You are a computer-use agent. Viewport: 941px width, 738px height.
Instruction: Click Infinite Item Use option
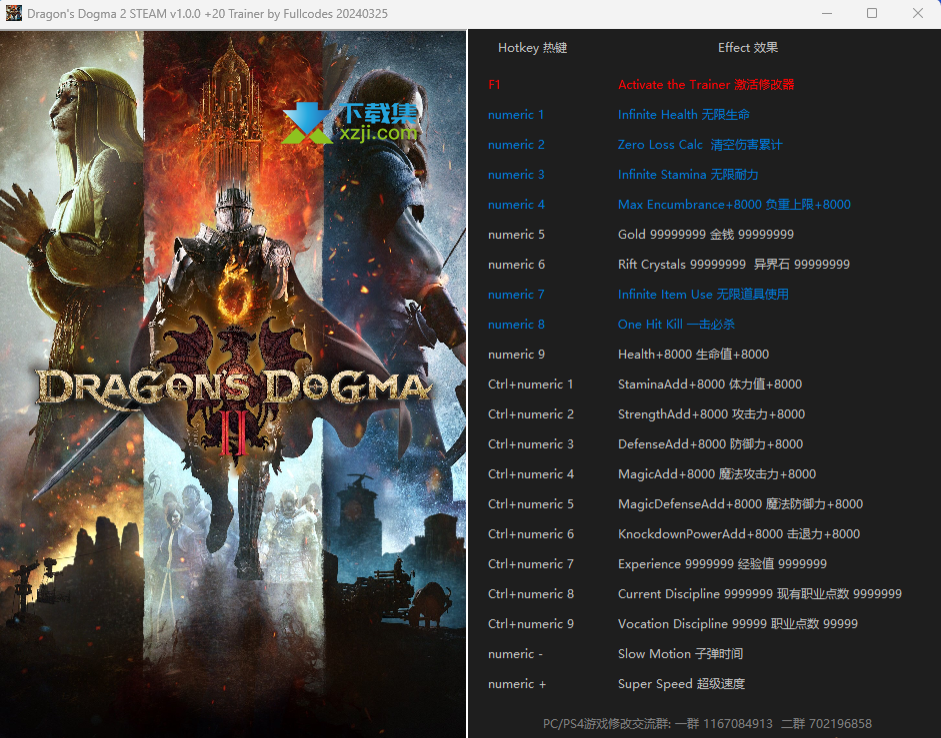coord(703,295)
